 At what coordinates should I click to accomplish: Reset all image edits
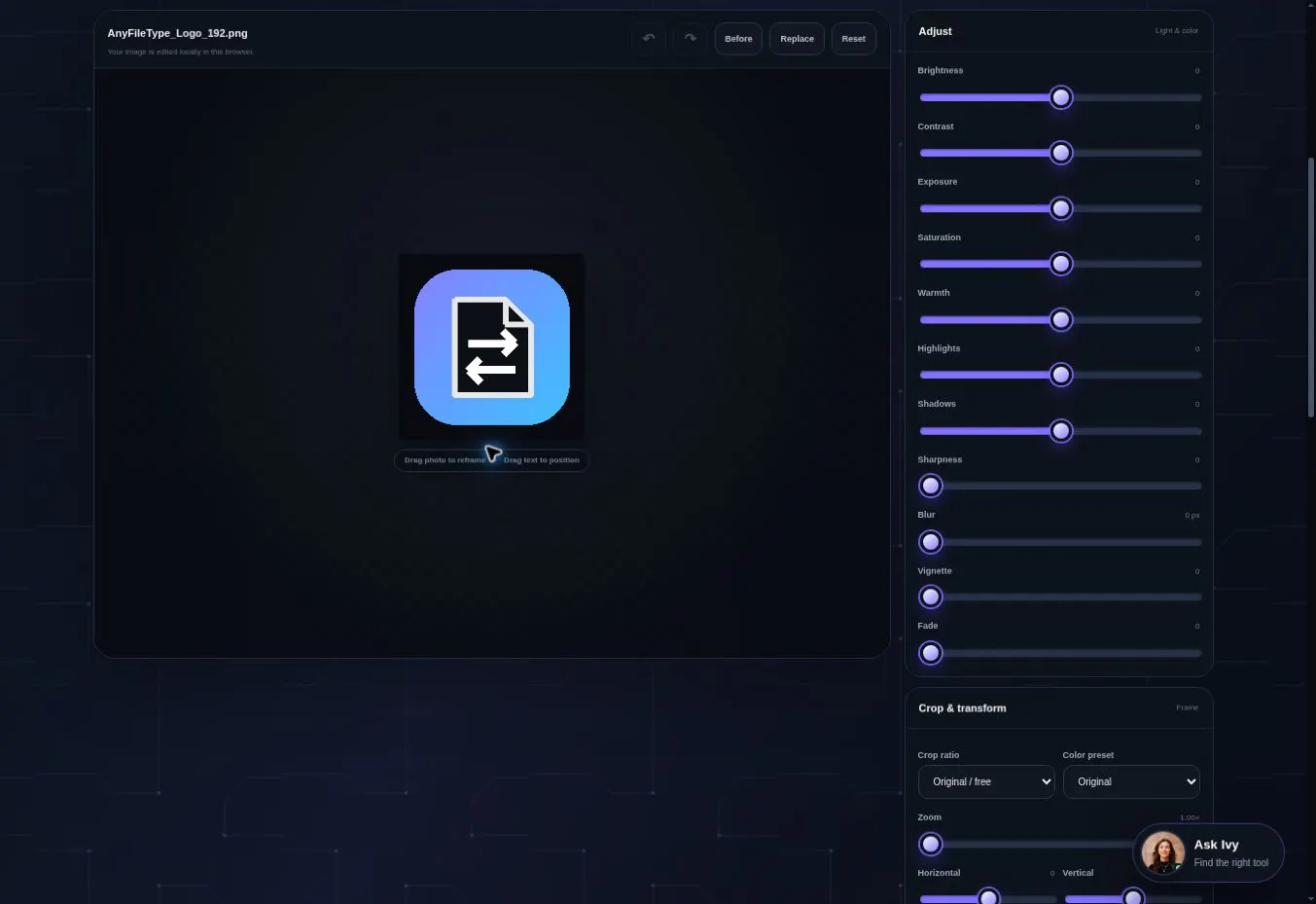(853, 39)
